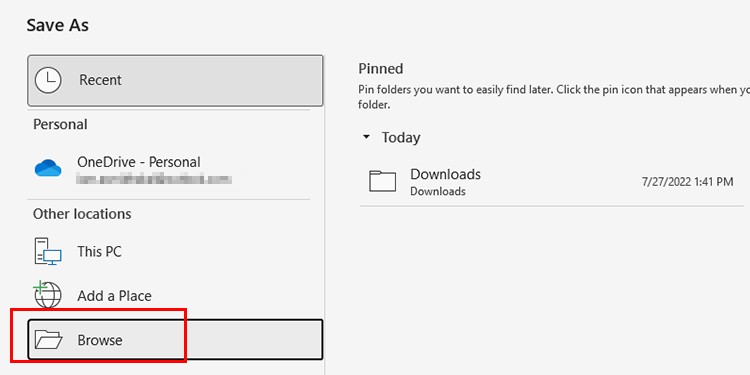Viewport: 750px width, 375px height.
Task: Collapse the Today group triangle
Action: [x=366, y=137]
